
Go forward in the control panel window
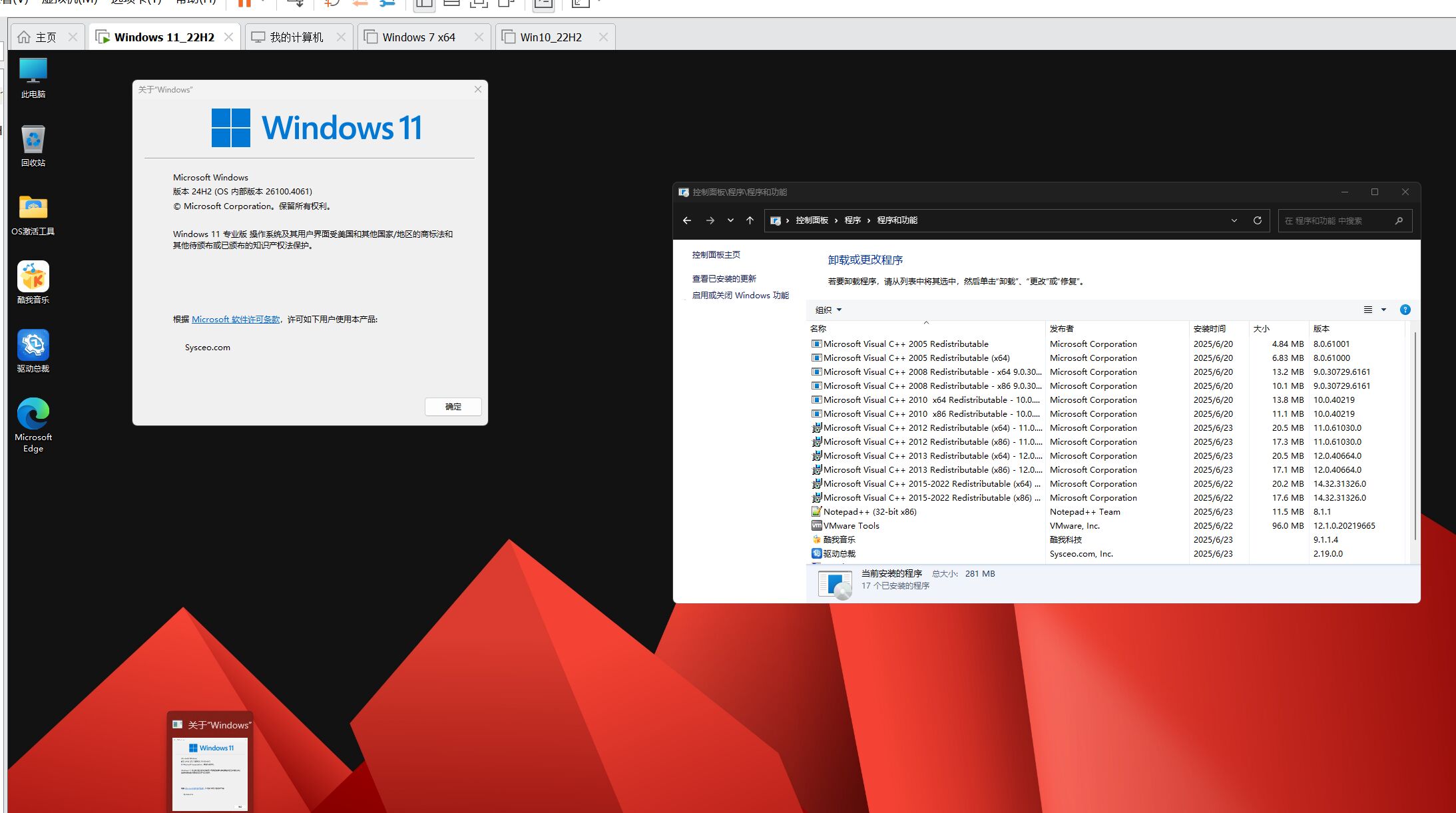coord(710,220)
